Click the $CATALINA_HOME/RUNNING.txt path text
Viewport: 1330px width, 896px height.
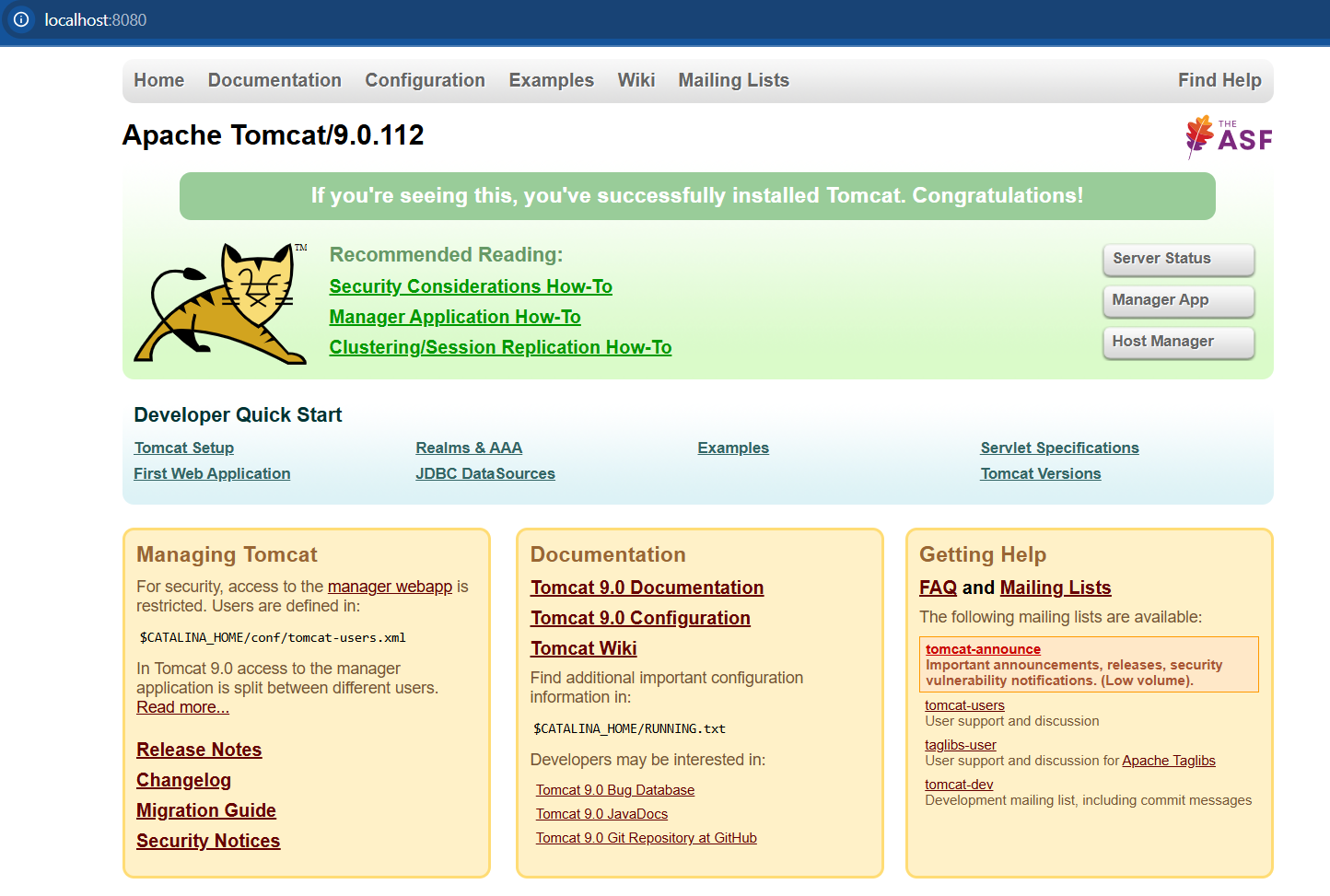coord(629,728)
